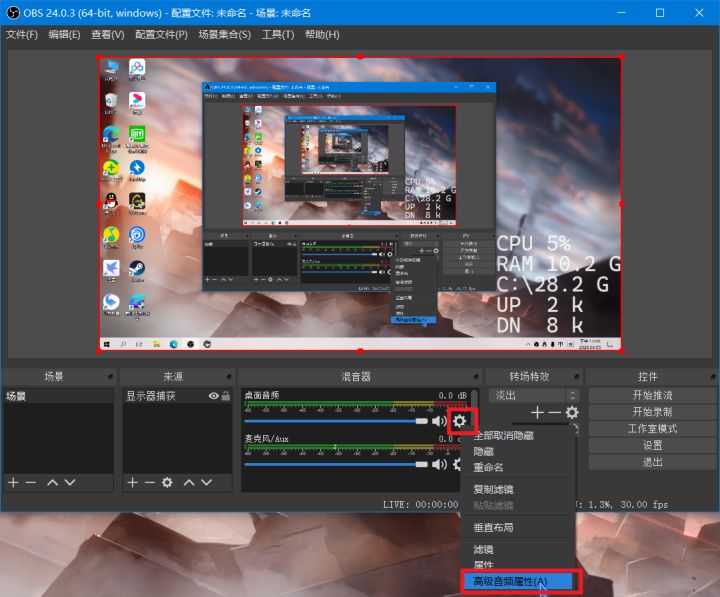The width and height of the screenshot is (720, 597).
Task: Open 设置 from the controls panel
Action: (x=652, y=445)
